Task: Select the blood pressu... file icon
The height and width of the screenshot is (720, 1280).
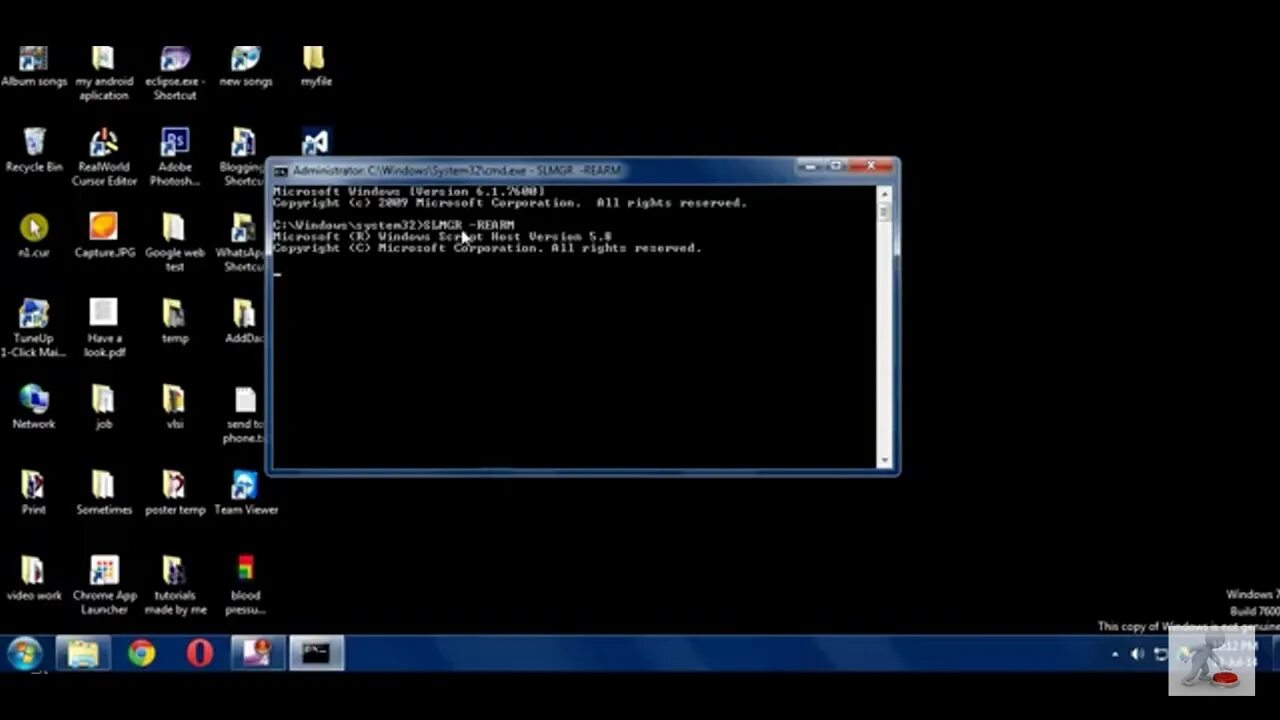Action: pyautogui.click(x=245, y=586)
